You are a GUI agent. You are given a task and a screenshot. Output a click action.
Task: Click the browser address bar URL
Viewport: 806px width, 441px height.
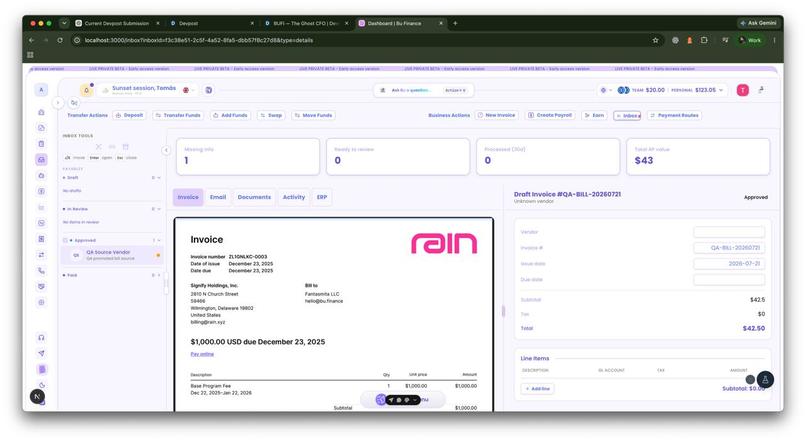pyautogui.click(x=198, y=40)
